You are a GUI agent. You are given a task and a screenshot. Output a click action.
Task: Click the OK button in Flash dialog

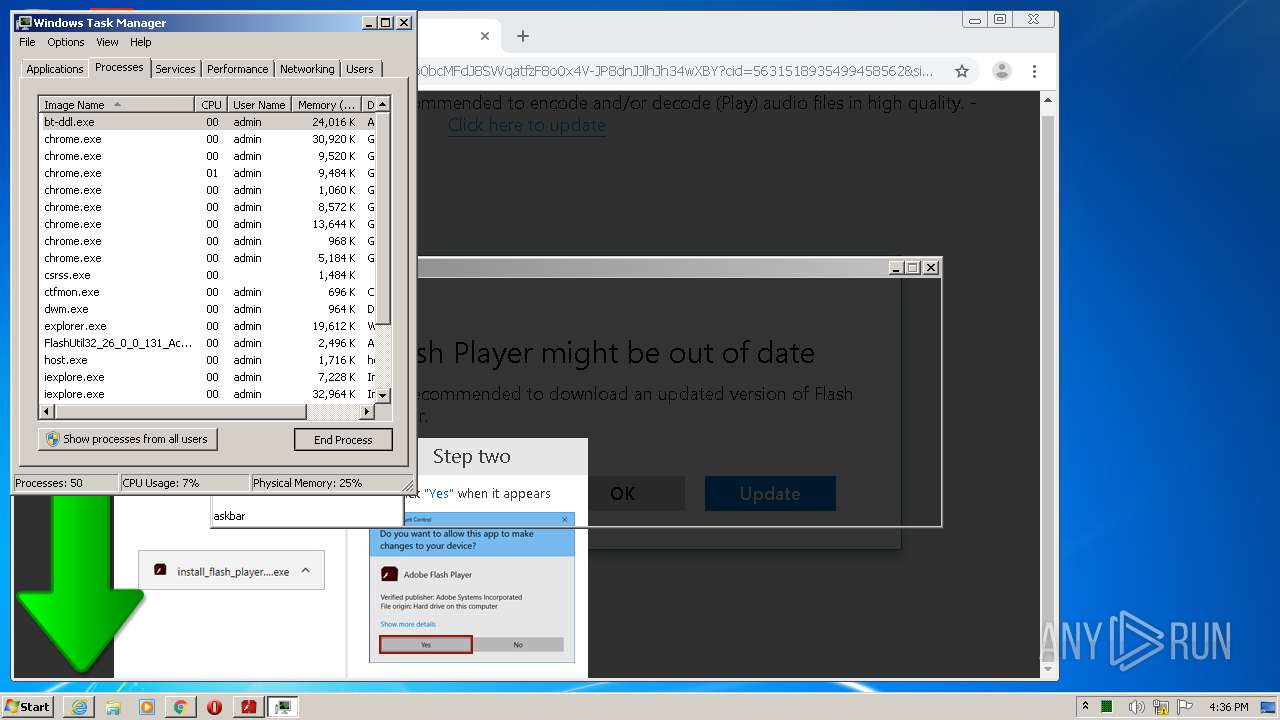pos(623,493)
